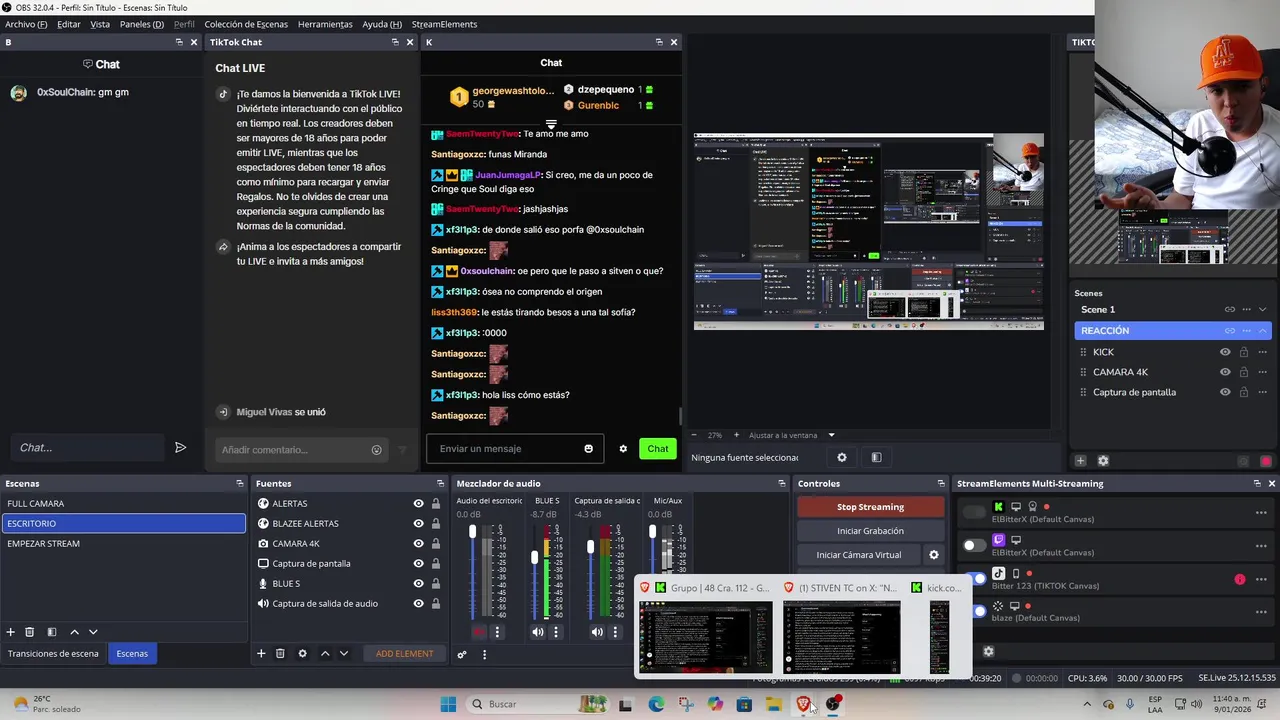1280x720 pixels.
Task: Open the Audio del escritorio three-dot menu
Action: 497,632
